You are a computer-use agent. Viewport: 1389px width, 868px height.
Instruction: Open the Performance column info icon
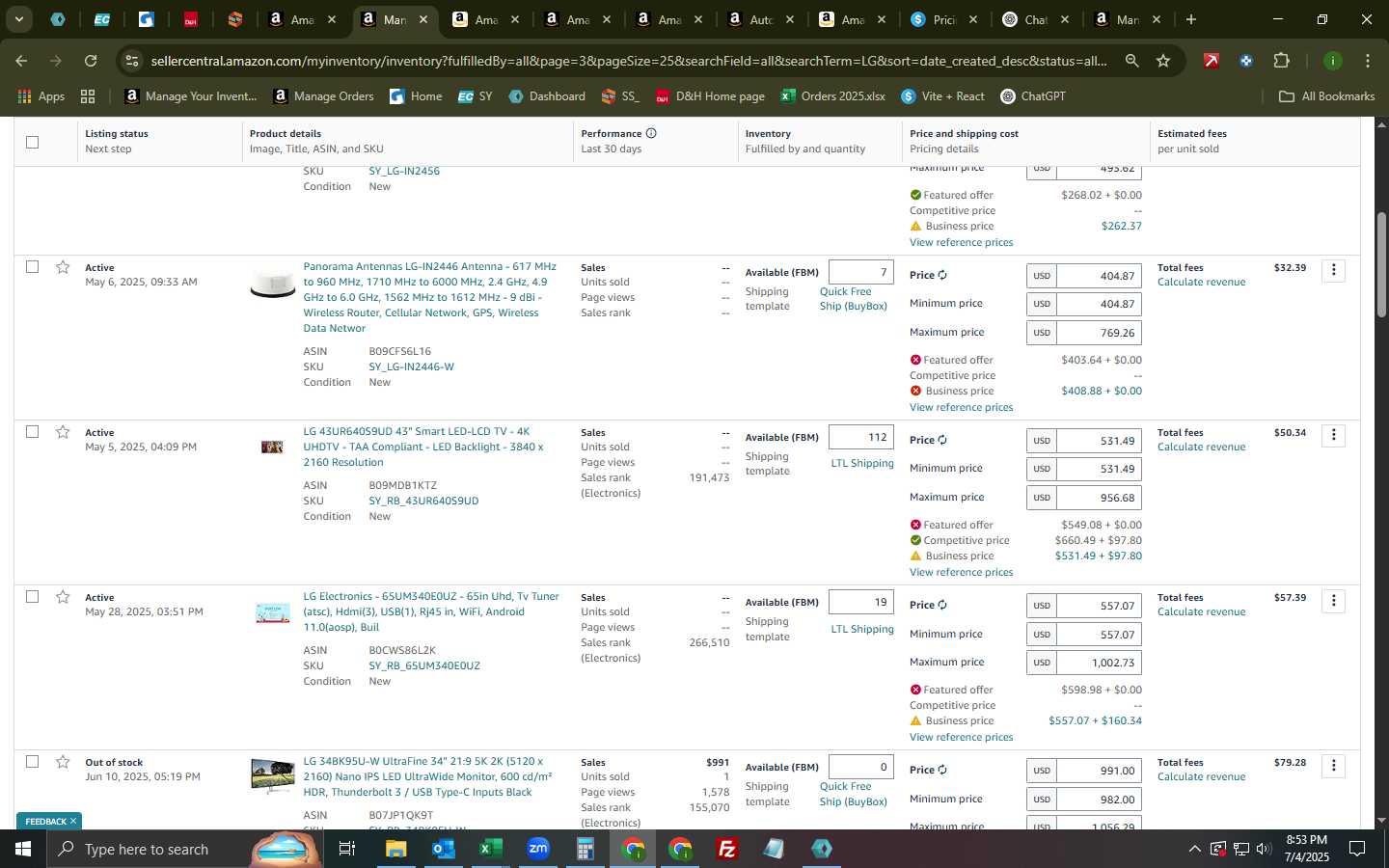(651, 133)
